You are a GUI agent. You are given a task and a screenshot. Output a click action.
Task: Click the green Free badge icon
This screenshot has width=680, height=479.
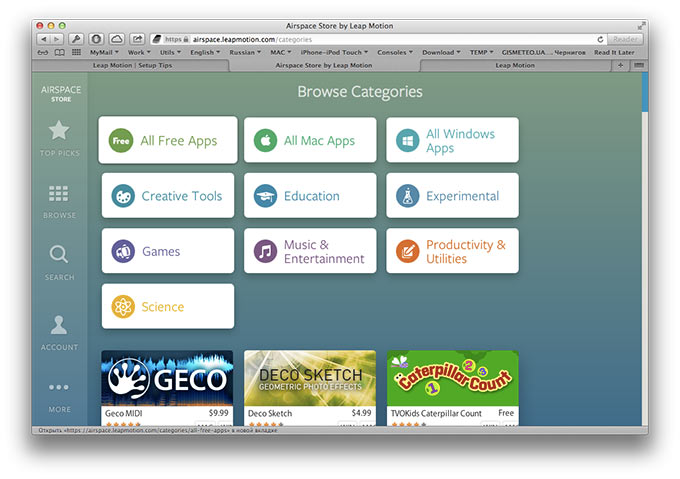[x=121, y=140]
